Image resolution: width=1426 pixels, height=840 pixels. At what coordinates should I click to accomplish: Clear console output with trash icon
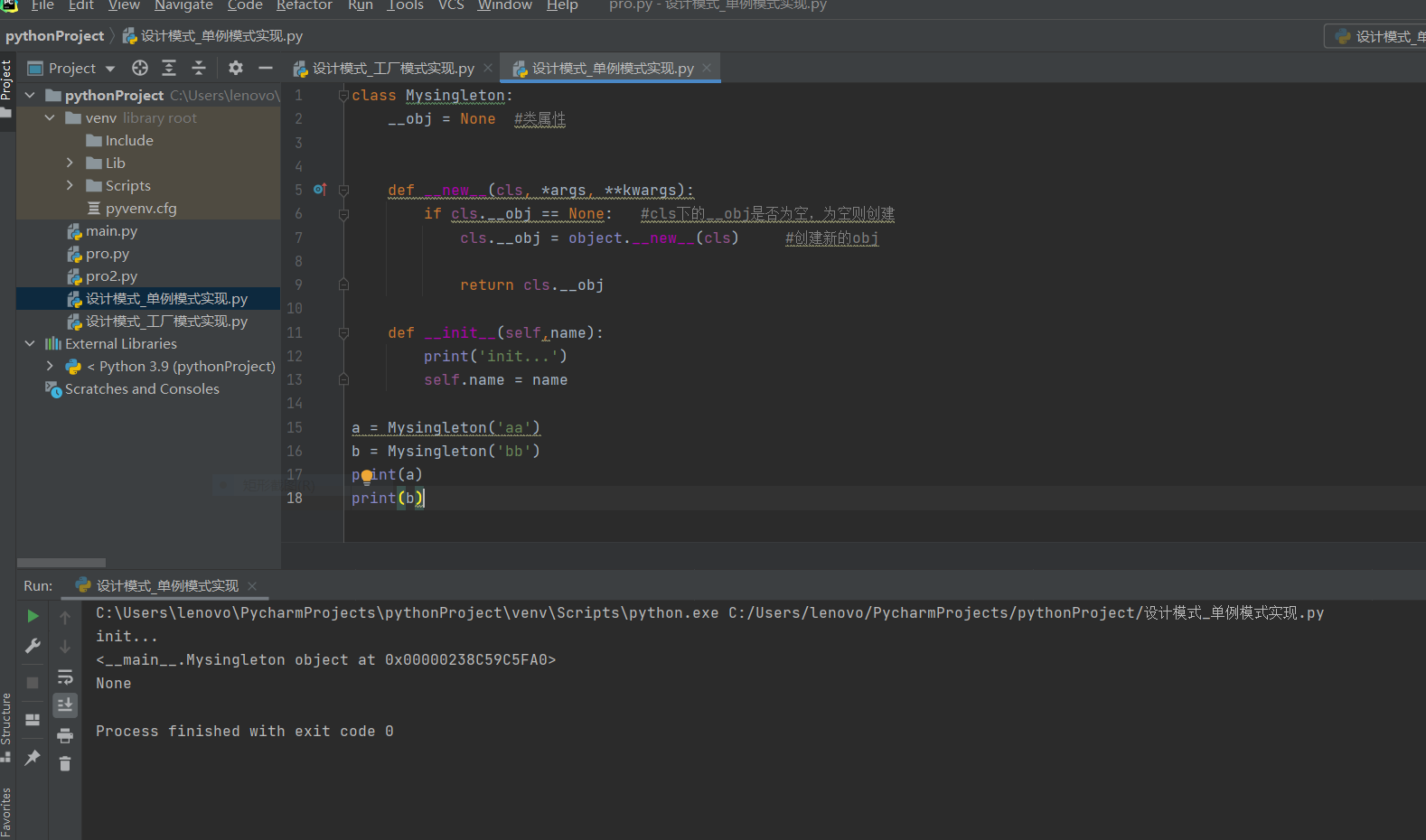(x=65, y=764)
